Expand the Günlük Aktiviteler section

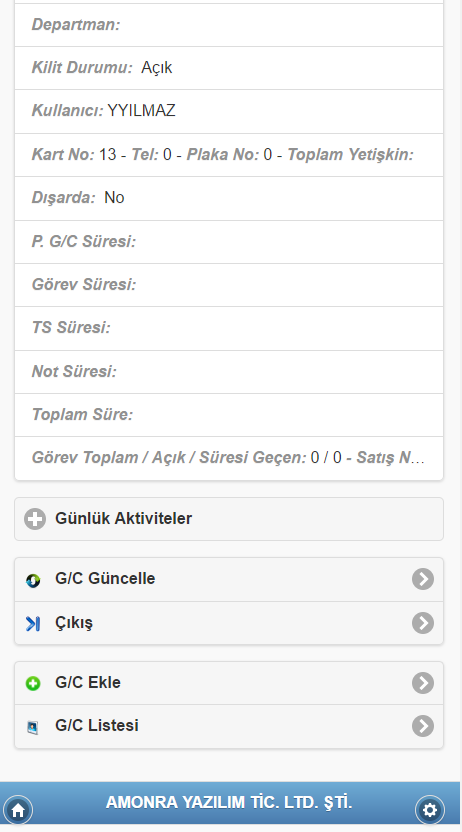point(229,519)
